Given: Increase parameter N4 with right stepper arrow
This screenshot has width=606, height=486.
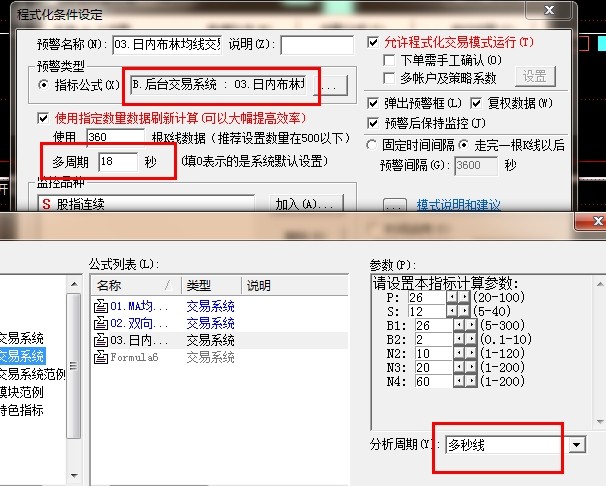Looking at the screenshot, I should [x=471, y=381].
